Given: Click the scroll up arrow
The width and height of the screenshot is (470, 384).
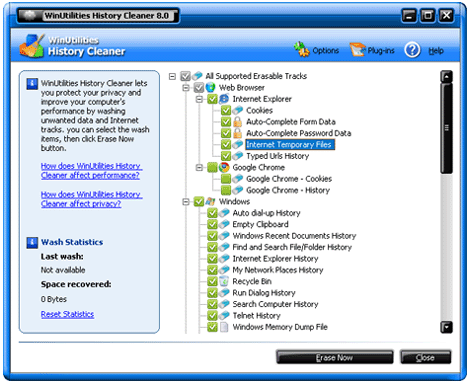Looking at the screenshot, I should tap(446, 77).
